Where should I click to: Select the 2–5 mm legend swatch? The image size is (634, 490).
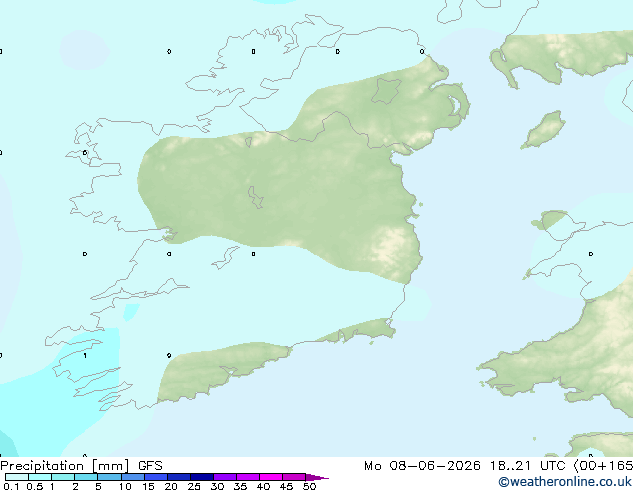(x=86, y=477)
